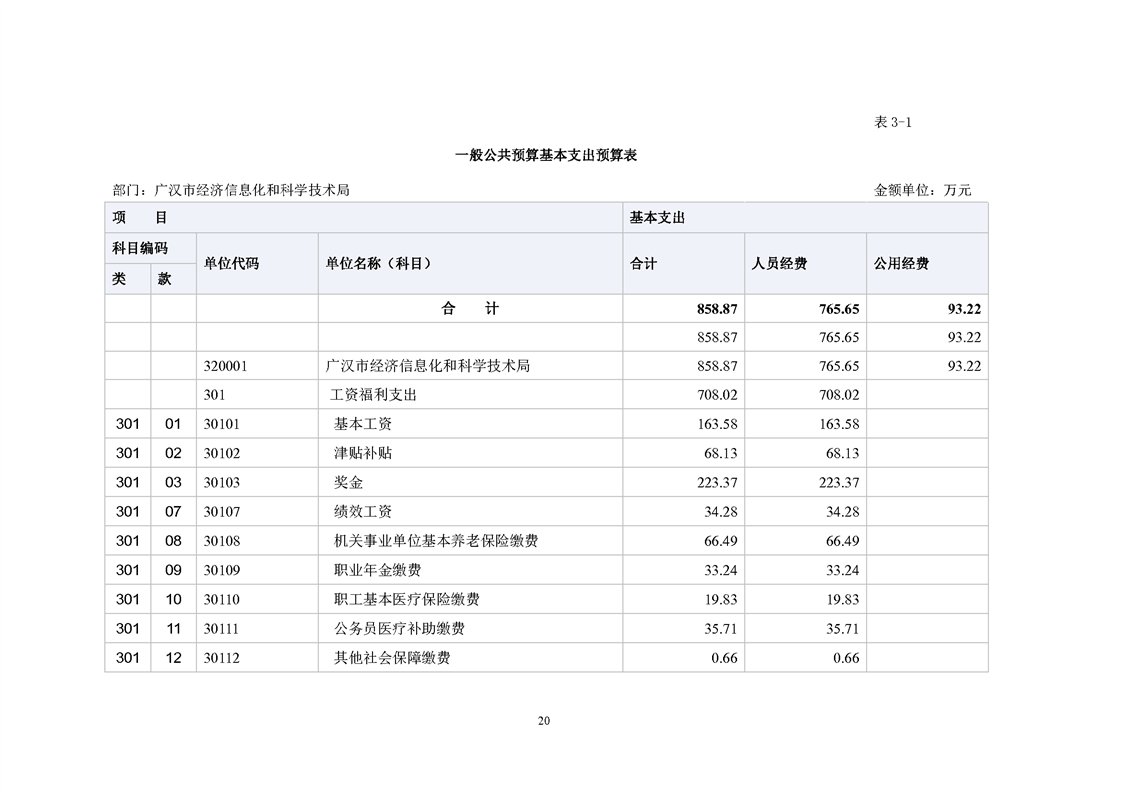
Task: Click page number 20
Action: 544,721
